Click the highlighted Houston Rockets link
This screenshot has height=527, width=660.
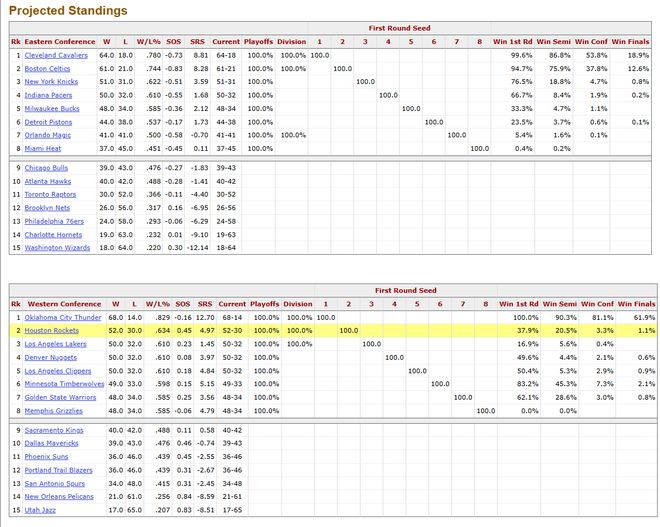(51, 330)
